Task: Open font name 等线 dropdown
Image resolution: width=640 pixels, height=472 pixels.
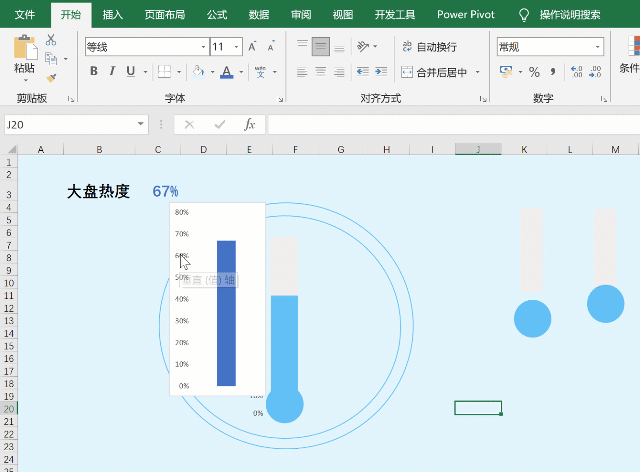Action: pyautogui.click(x=203, y=47)
